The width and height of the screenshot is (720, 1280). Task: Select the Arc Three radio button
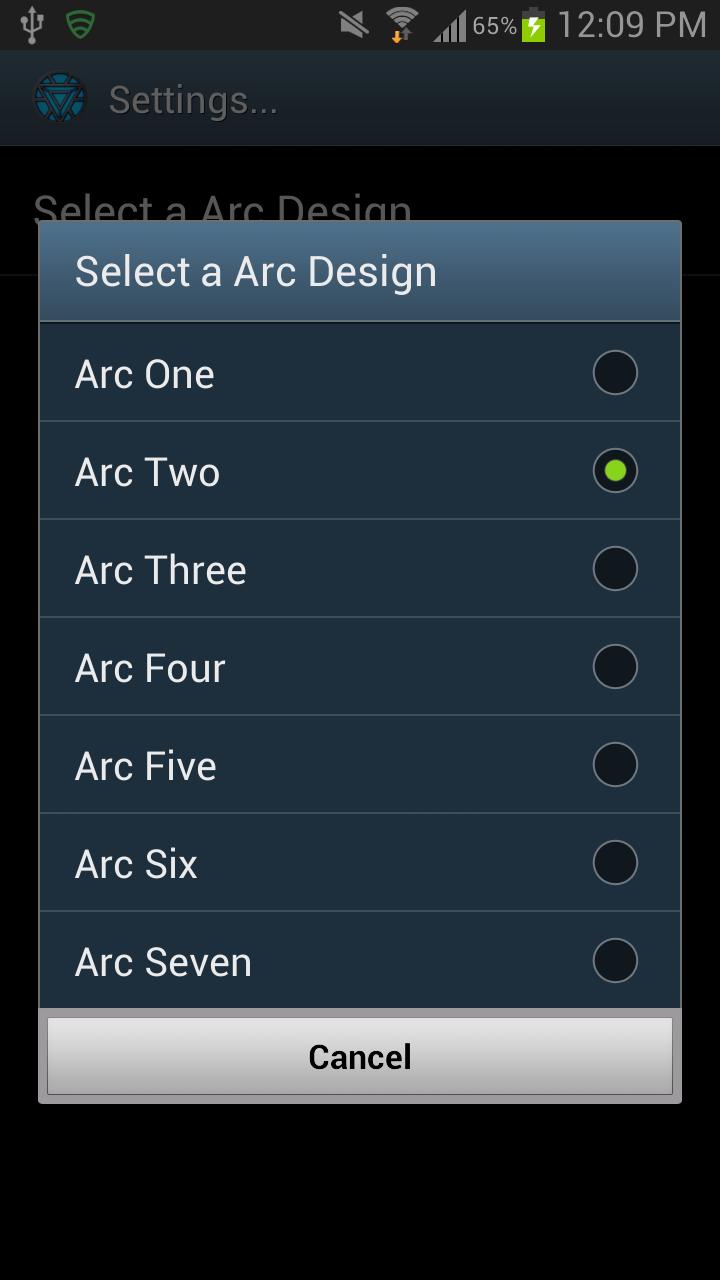615,569
